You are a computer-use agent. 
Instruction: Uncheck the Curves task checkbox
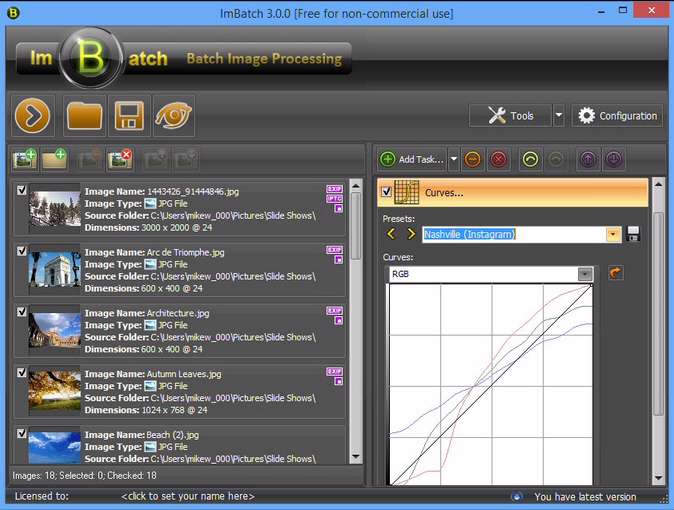point(386,192)
